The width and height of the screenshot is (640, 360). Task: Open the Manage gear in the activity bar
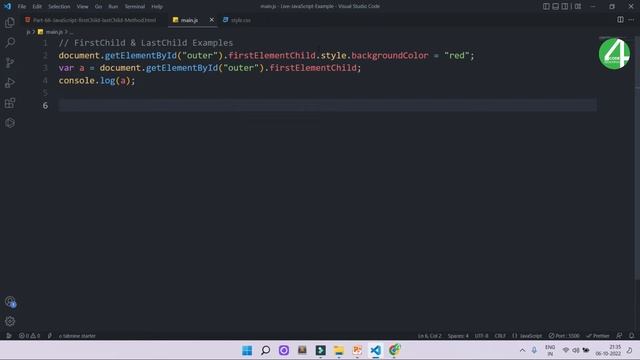(10, 321)
